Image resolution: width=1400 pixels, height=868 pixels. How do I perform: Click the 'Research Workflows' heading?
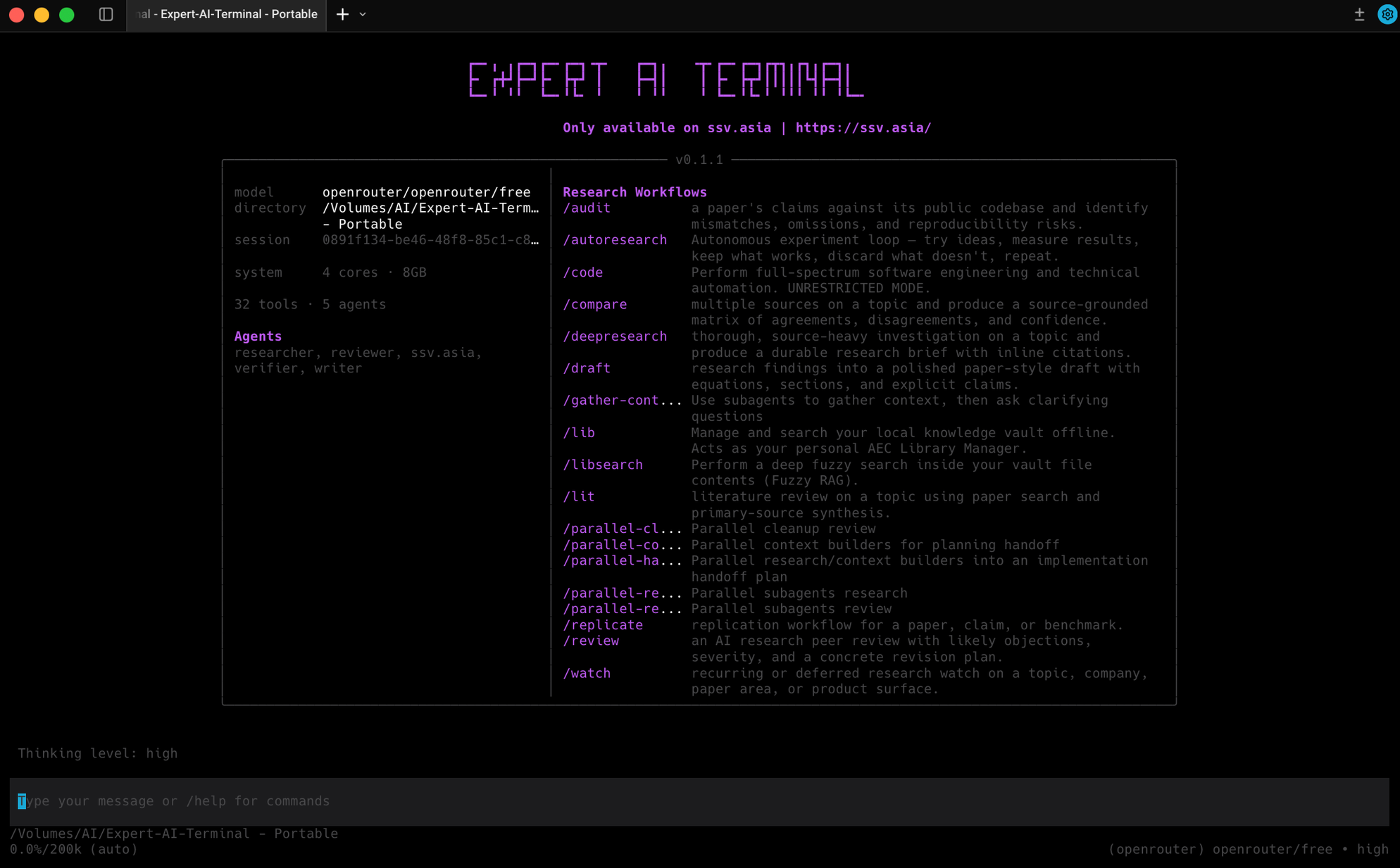click(x=635, y=192)
